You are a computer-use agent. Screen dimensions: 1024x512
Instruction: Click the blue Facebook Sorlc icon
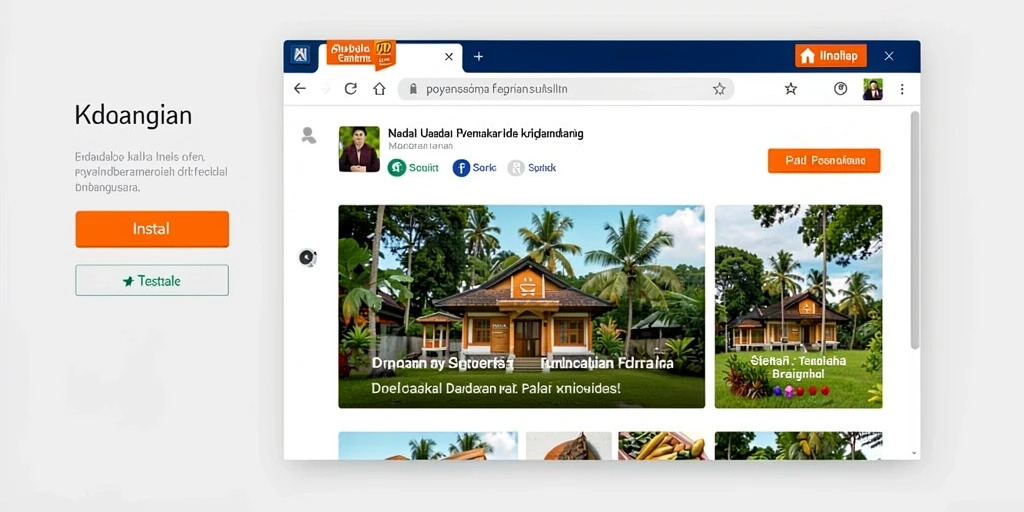click(461, 168)
